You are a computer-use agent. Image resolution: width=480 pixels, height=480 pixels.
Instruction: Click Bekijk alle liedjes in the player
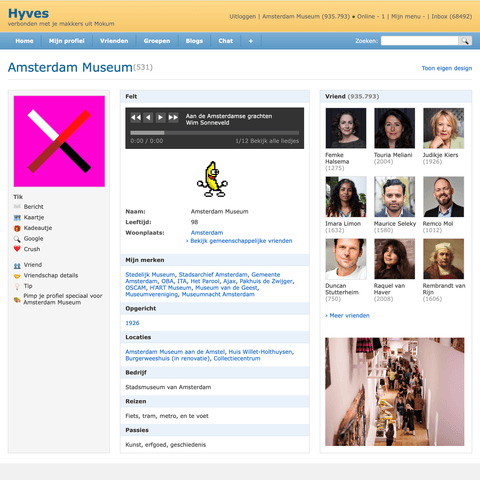(x=274, y=141)
